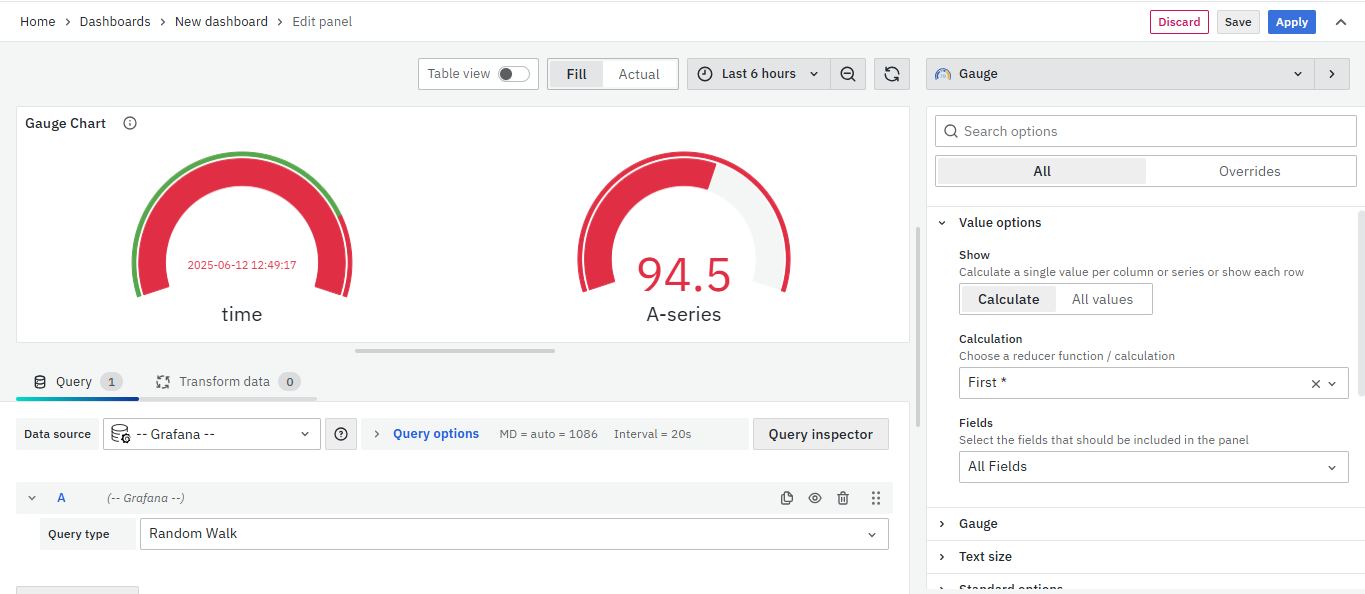Switch to the Transform data tab
The height and width of the screenshot is (594, 1365).
[224, 382]
